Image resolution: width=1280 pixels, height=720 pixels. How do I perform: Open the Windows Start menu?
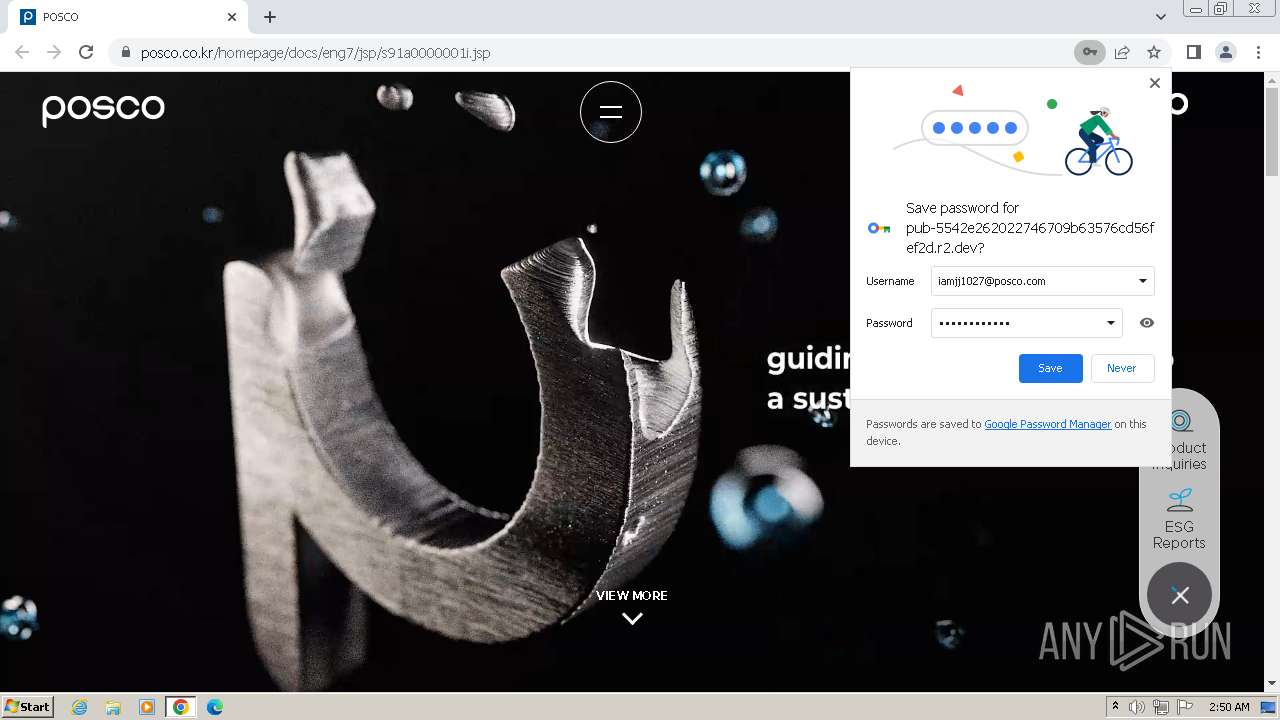click(27, 706)
